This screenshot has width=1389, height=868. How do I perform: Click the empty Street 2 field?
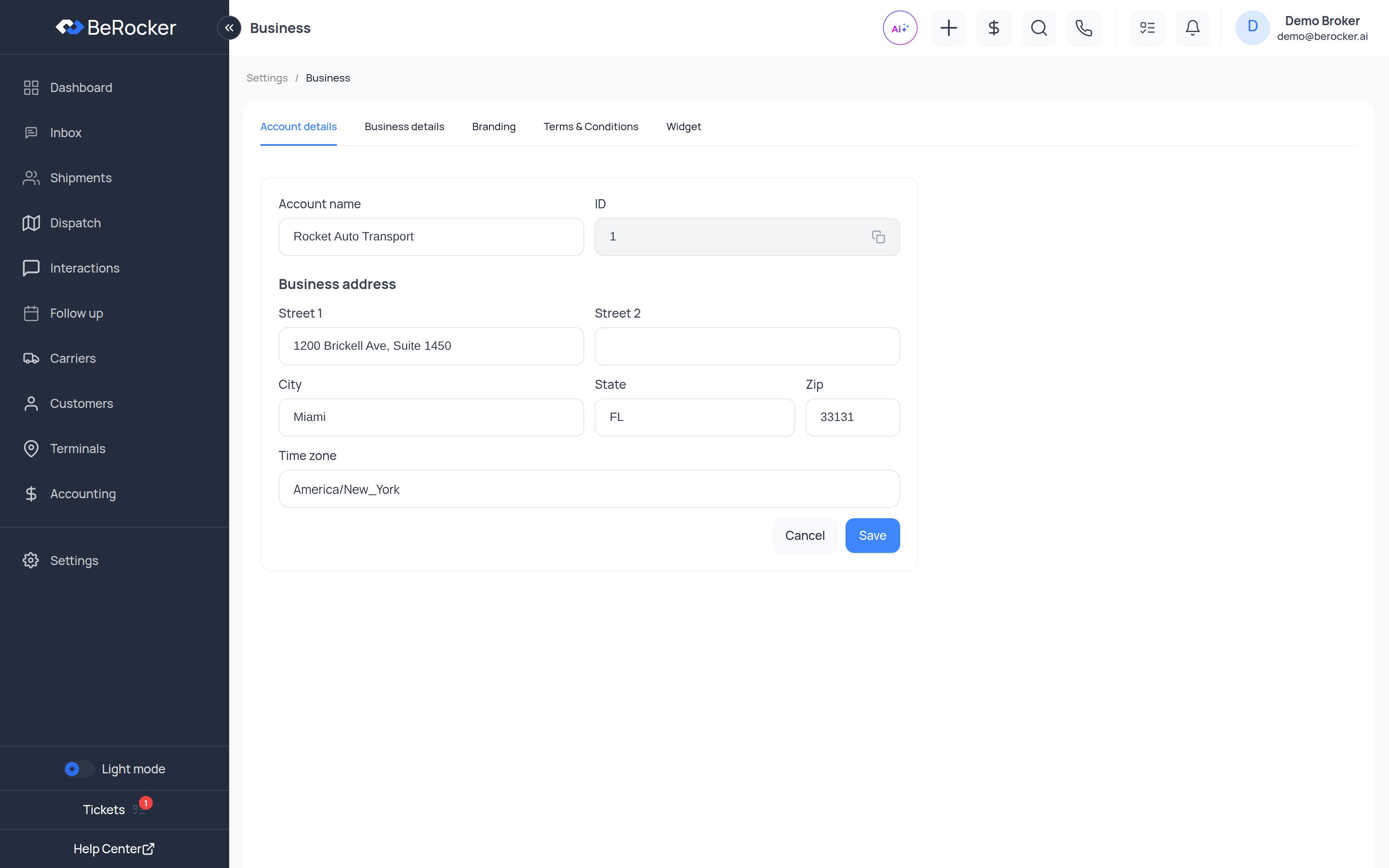point(747,346)
